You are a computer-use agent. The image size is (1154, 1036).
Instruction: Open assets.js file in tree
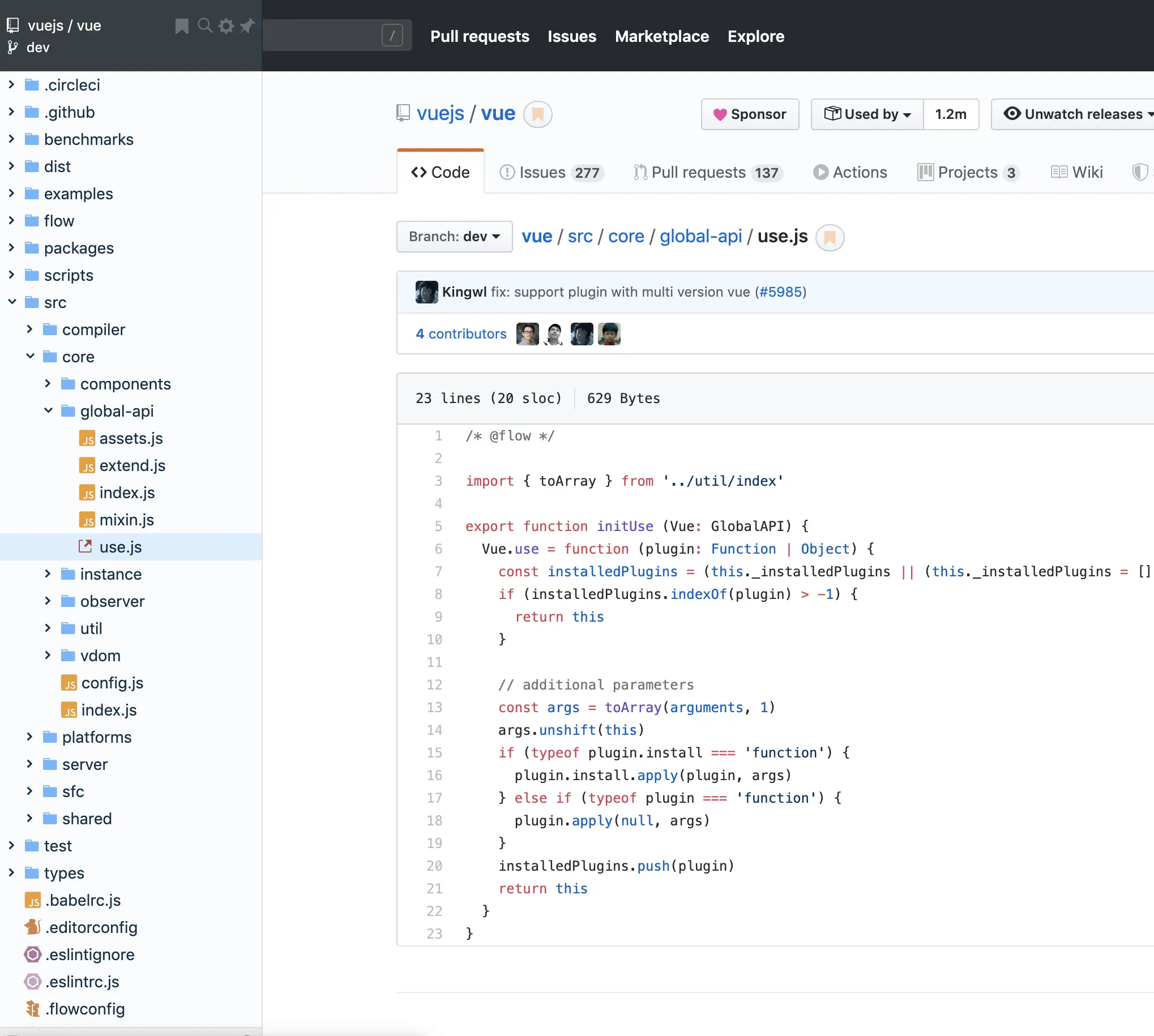tap(130, 438)
